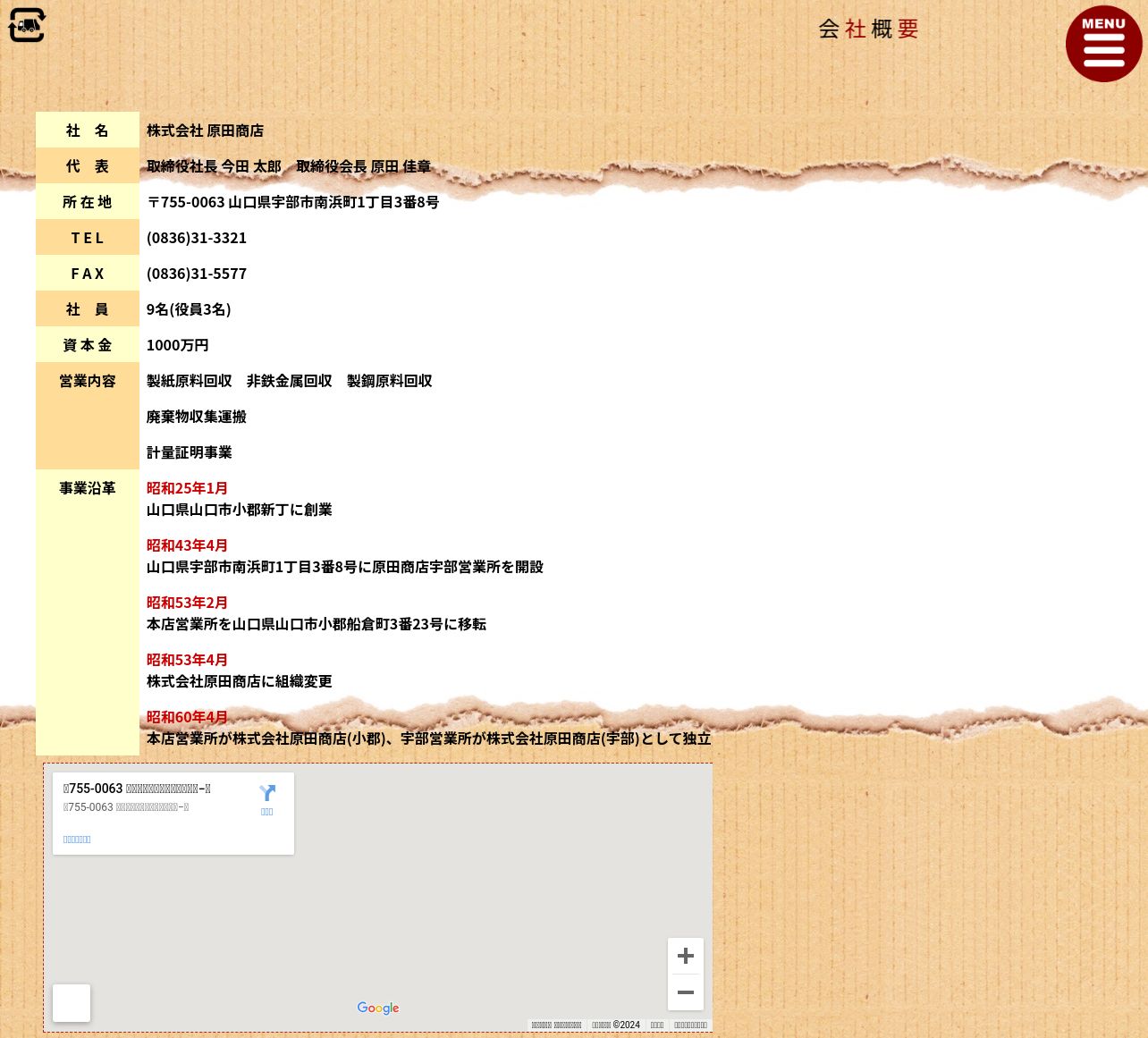Click the FAX number (0836)31-5577
The image size is (1148, 1038).
tap(197, 274)
